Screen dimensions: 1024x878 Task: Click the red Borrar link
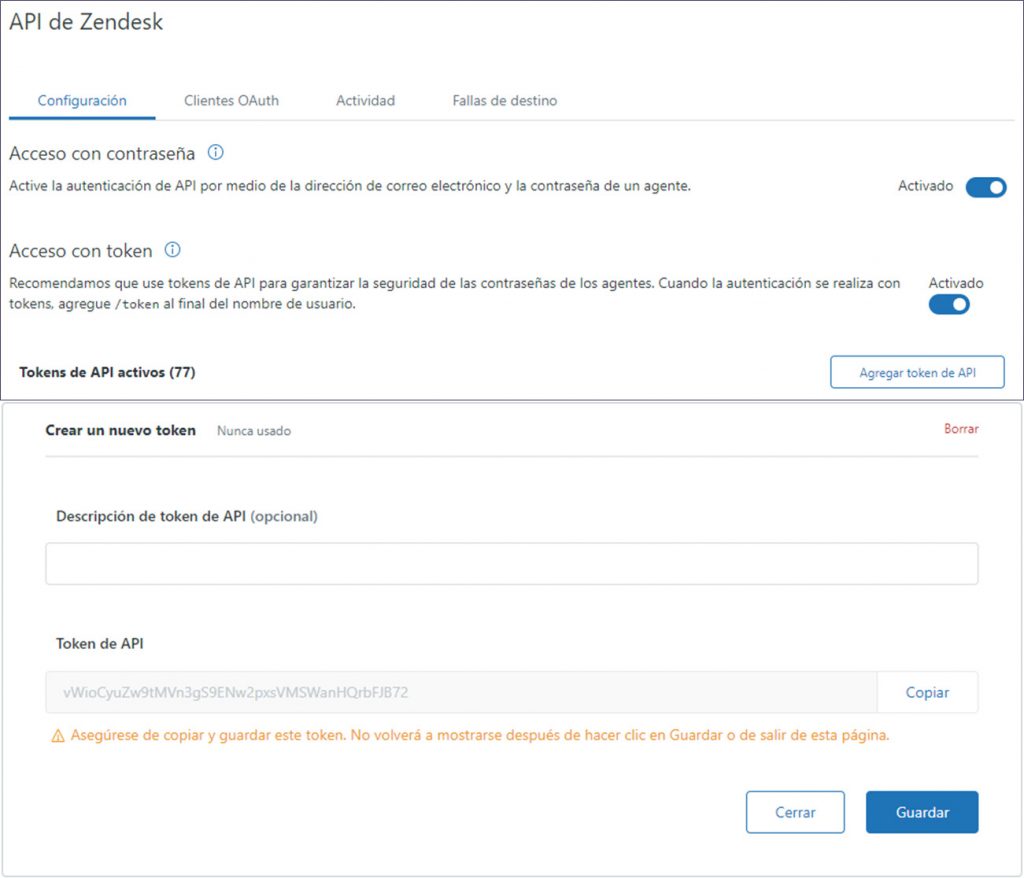tap(961, 429)
